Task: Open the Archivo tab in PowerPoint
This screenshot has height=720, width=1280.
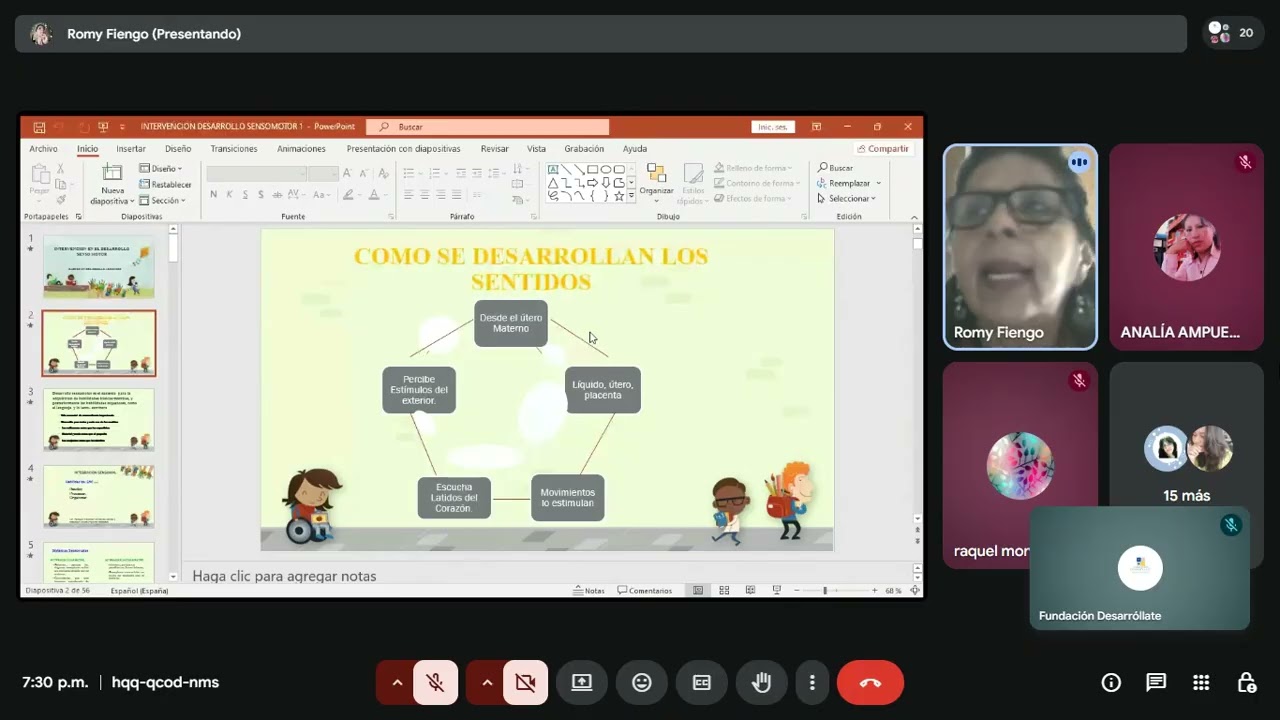Action: pyautogui.click(x=43, y=149)
